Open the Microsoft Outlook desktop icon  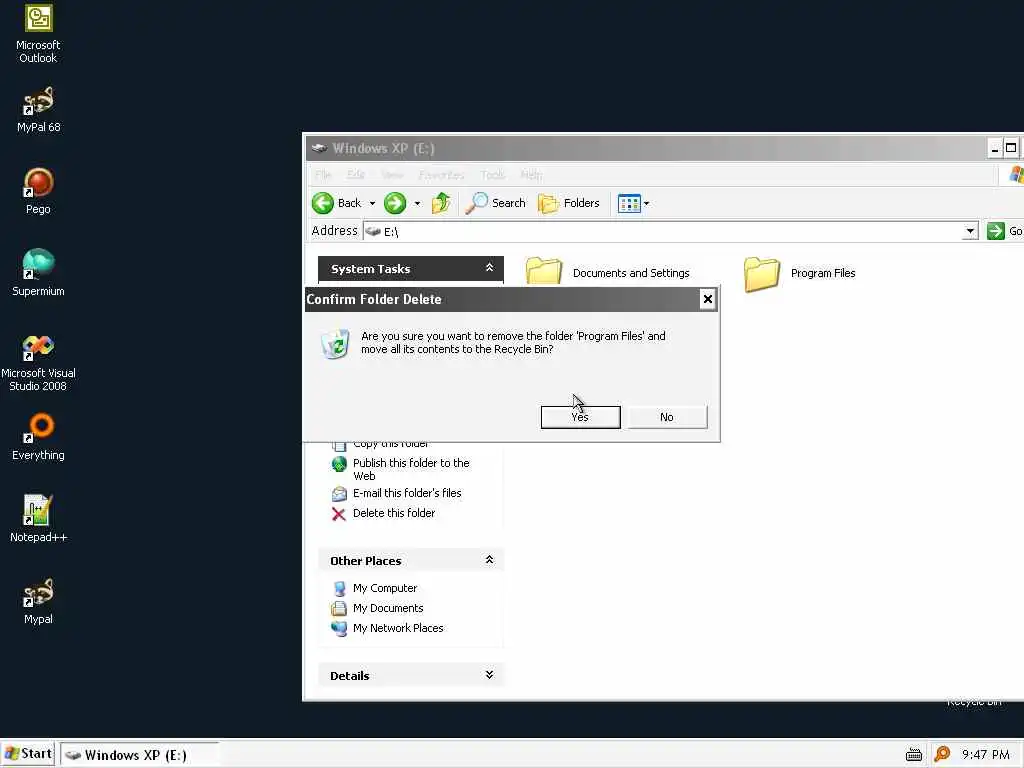click(38, 34)
